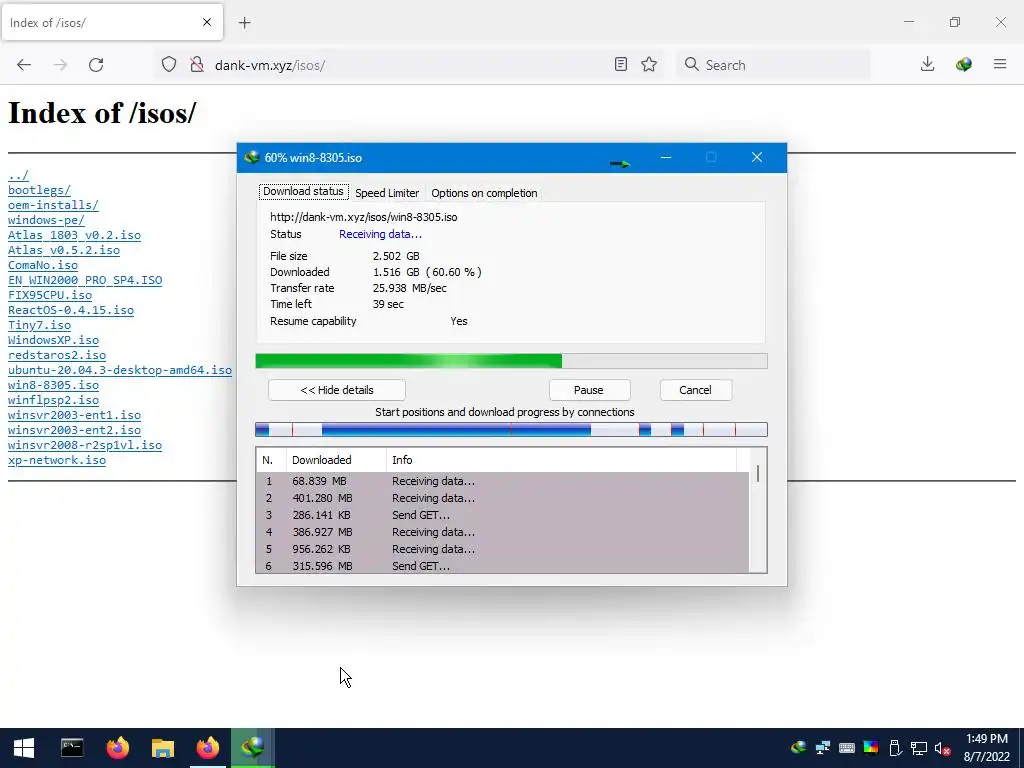Go back using the browser back arrow

click(24, 65)
